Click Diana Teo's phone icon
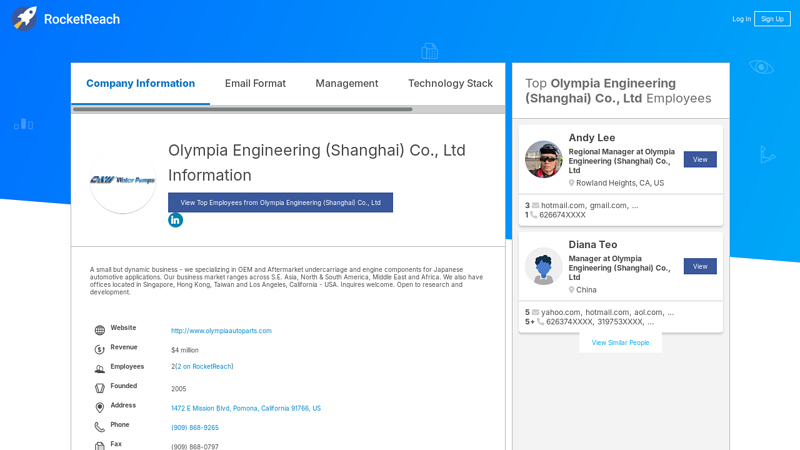The image size is (800, 450). [540, 322]
